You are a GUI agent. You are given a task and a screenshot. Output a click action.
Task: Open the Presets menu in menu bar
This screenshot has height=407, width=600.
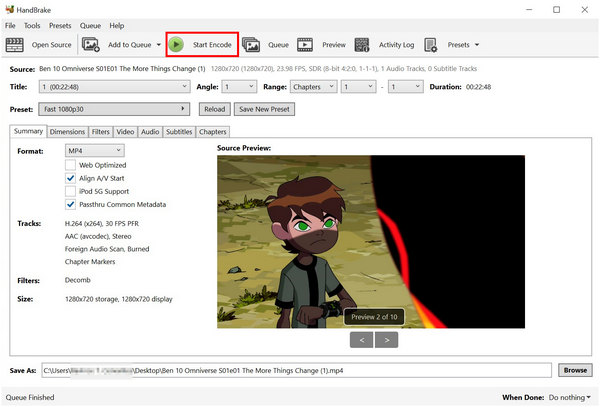60,25
